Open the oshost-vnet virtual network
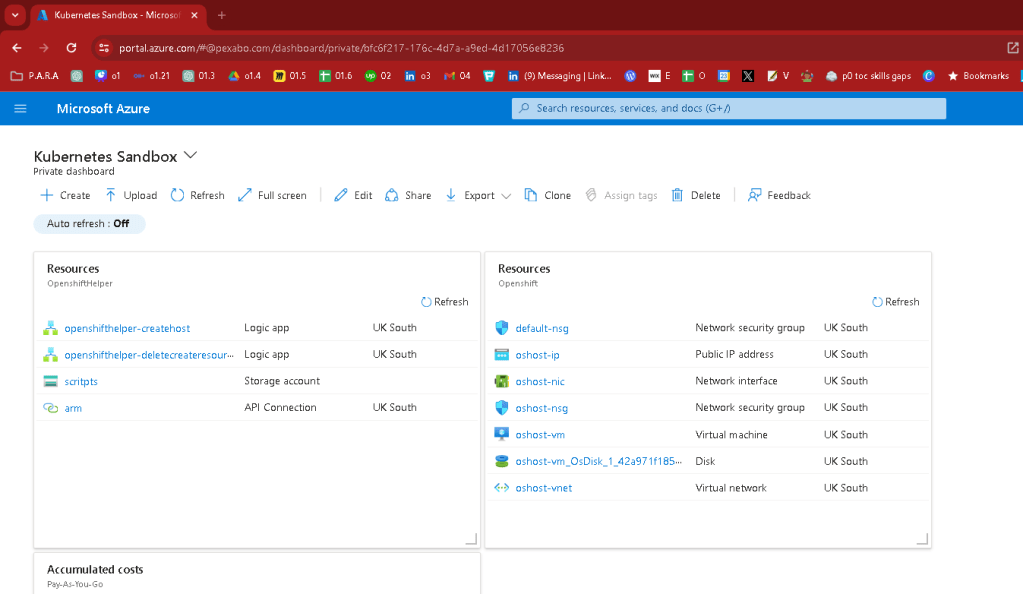The height and width of the screenshot is (594, 1023). pos(543,488)
